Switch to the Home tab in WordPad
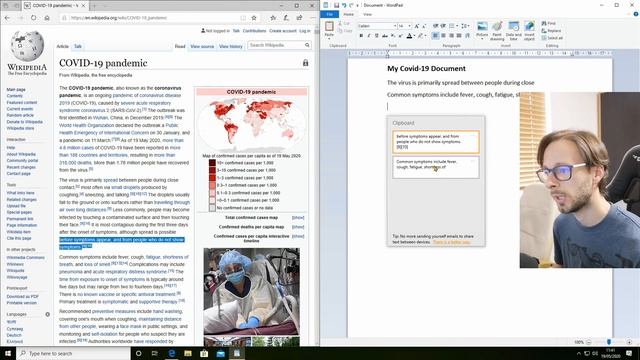The image size is (640, 360). pyautogui.click(x=348, y=14)
